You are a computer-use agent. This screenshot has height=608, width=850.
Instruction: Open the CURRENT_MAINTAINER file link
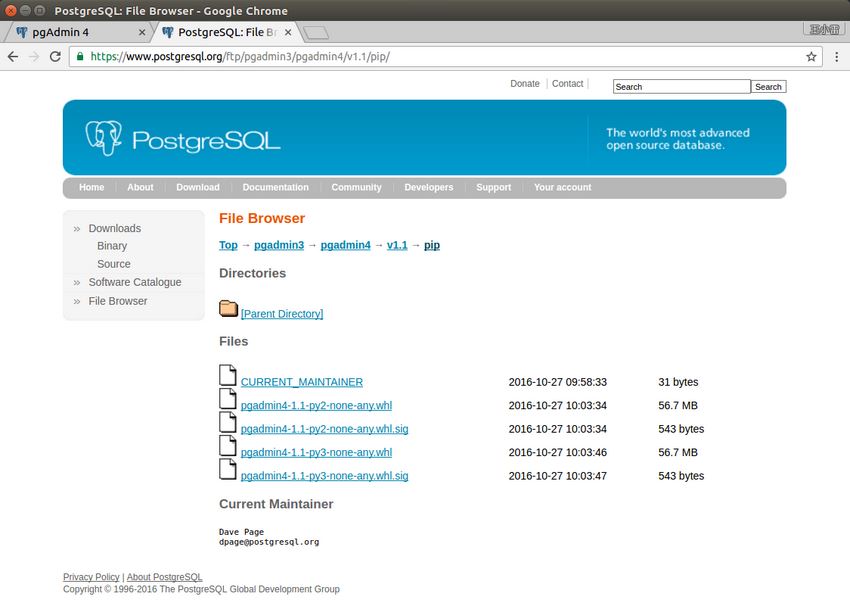coord(302,382)
